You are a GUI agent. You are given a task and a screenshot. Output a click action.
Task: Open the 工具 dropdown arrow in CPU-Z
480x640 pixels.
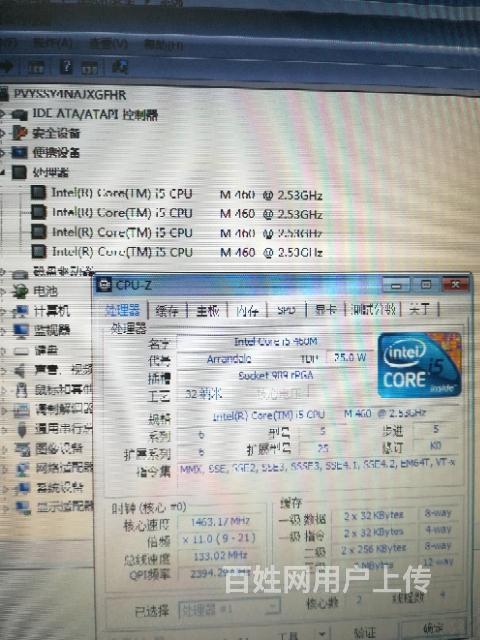coord(322,635)
